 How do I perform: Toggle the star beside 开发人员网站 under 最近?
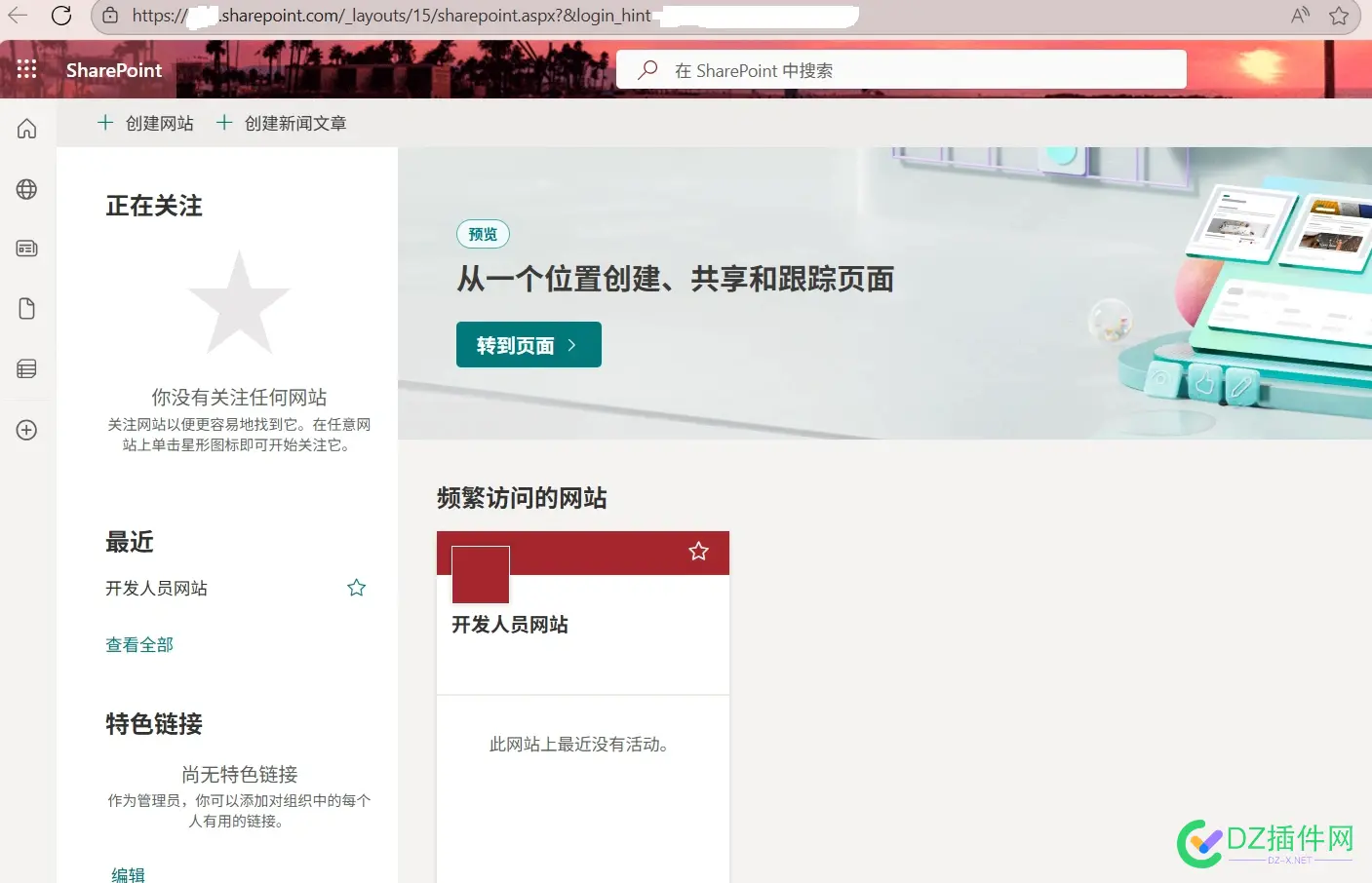pyautogui.click(x=356, y=587)
